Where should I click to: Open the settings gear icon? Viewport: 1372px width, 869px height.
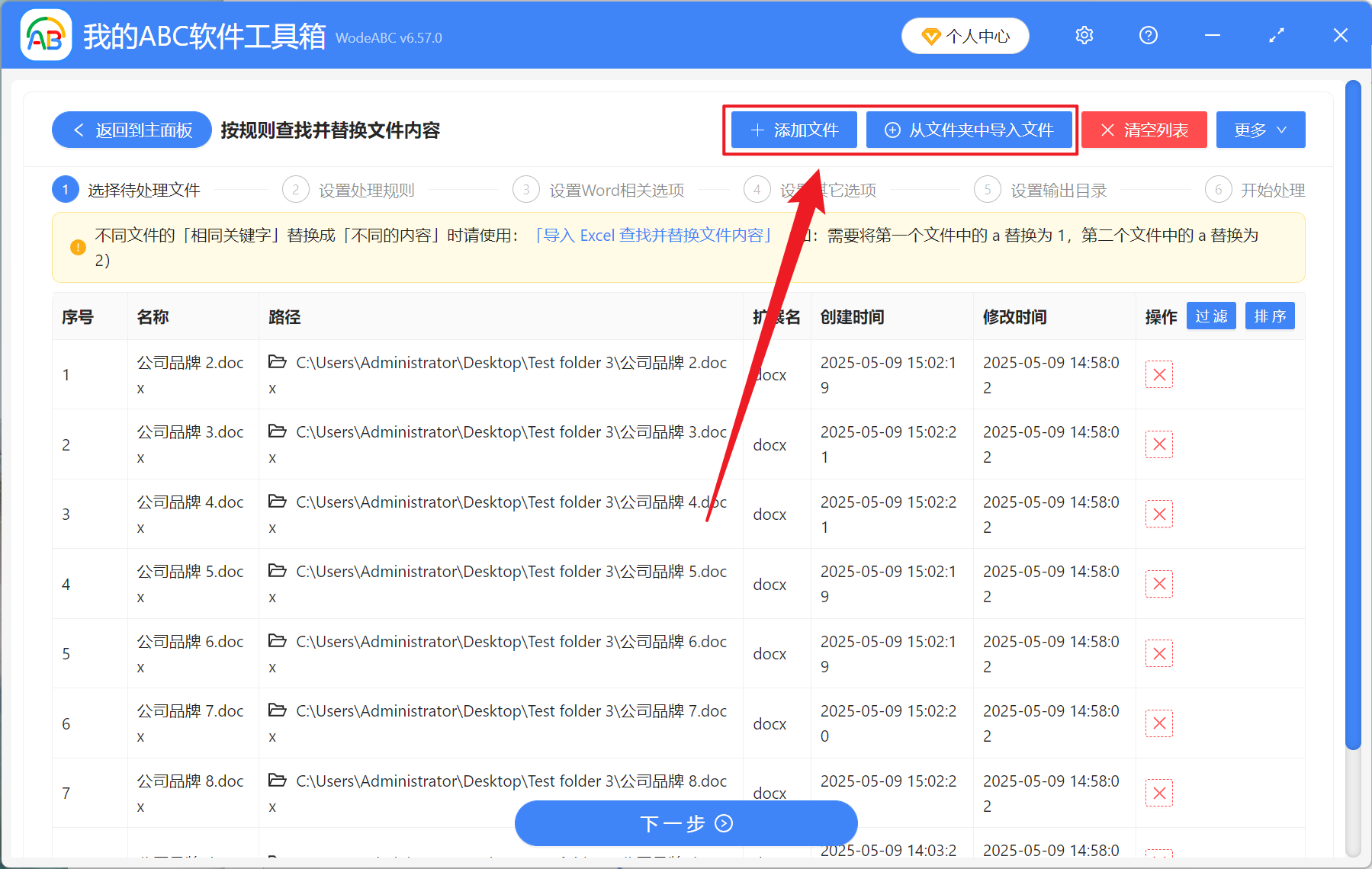pyautogui.click(x=1083, y=35)
